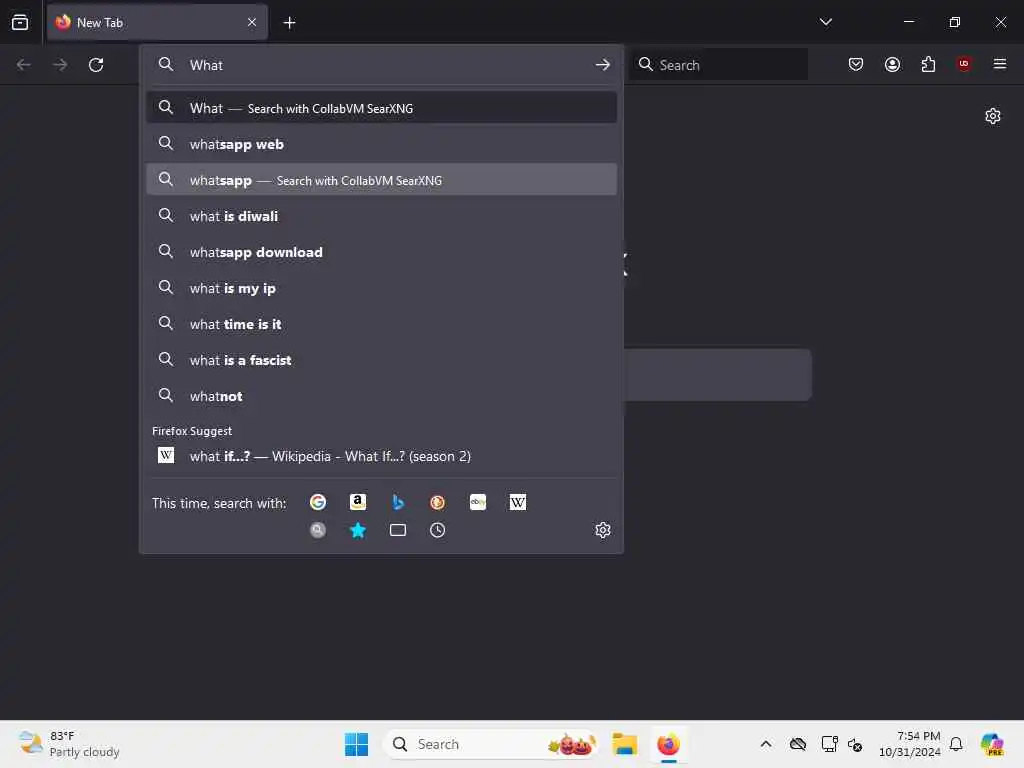Choose suggestion 'what time is it'
Screen dimensions: 1024x768
click(381, 323)
